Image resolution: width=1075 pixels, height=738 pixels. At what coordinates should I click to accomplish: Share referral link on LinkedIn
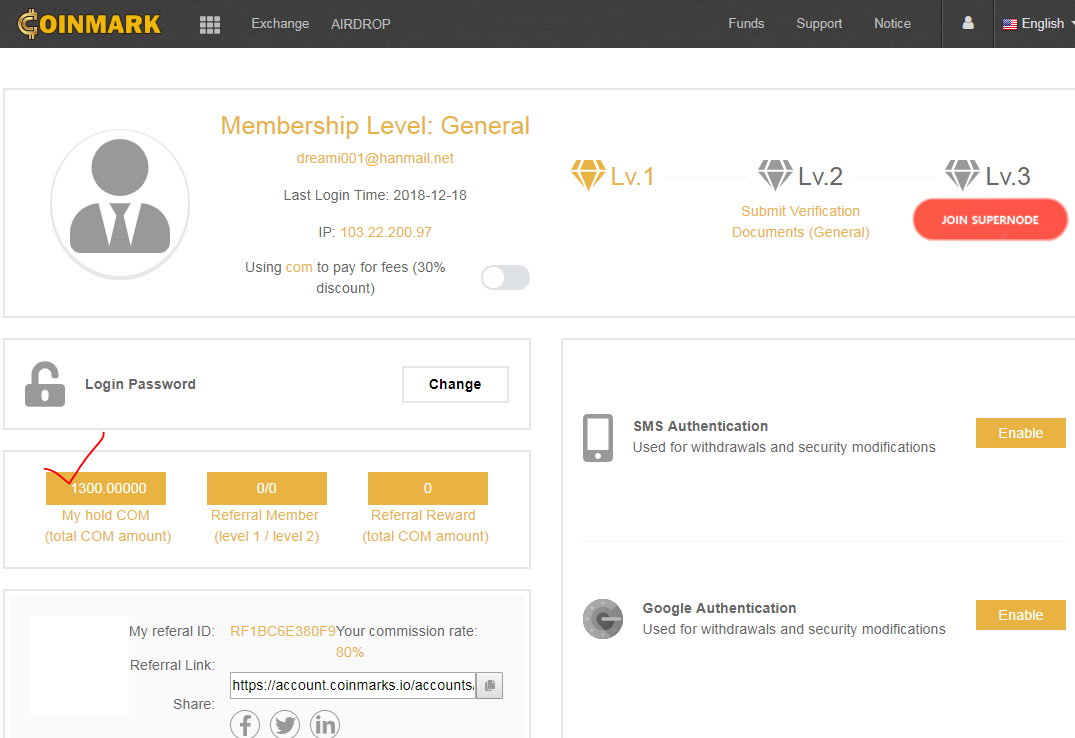tap(325, 724)
